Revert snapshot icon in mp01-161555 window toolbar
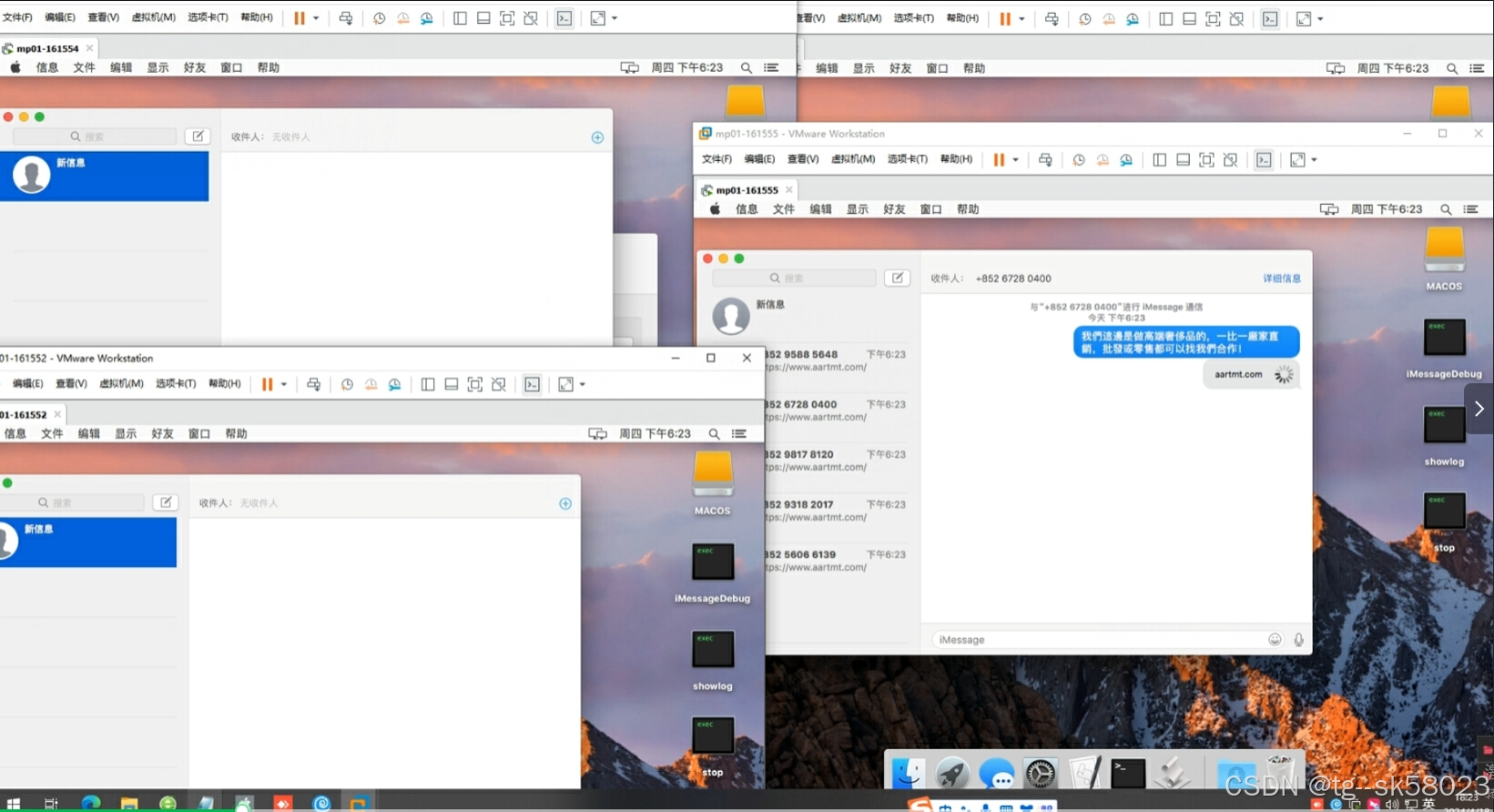 [1103, 159]
